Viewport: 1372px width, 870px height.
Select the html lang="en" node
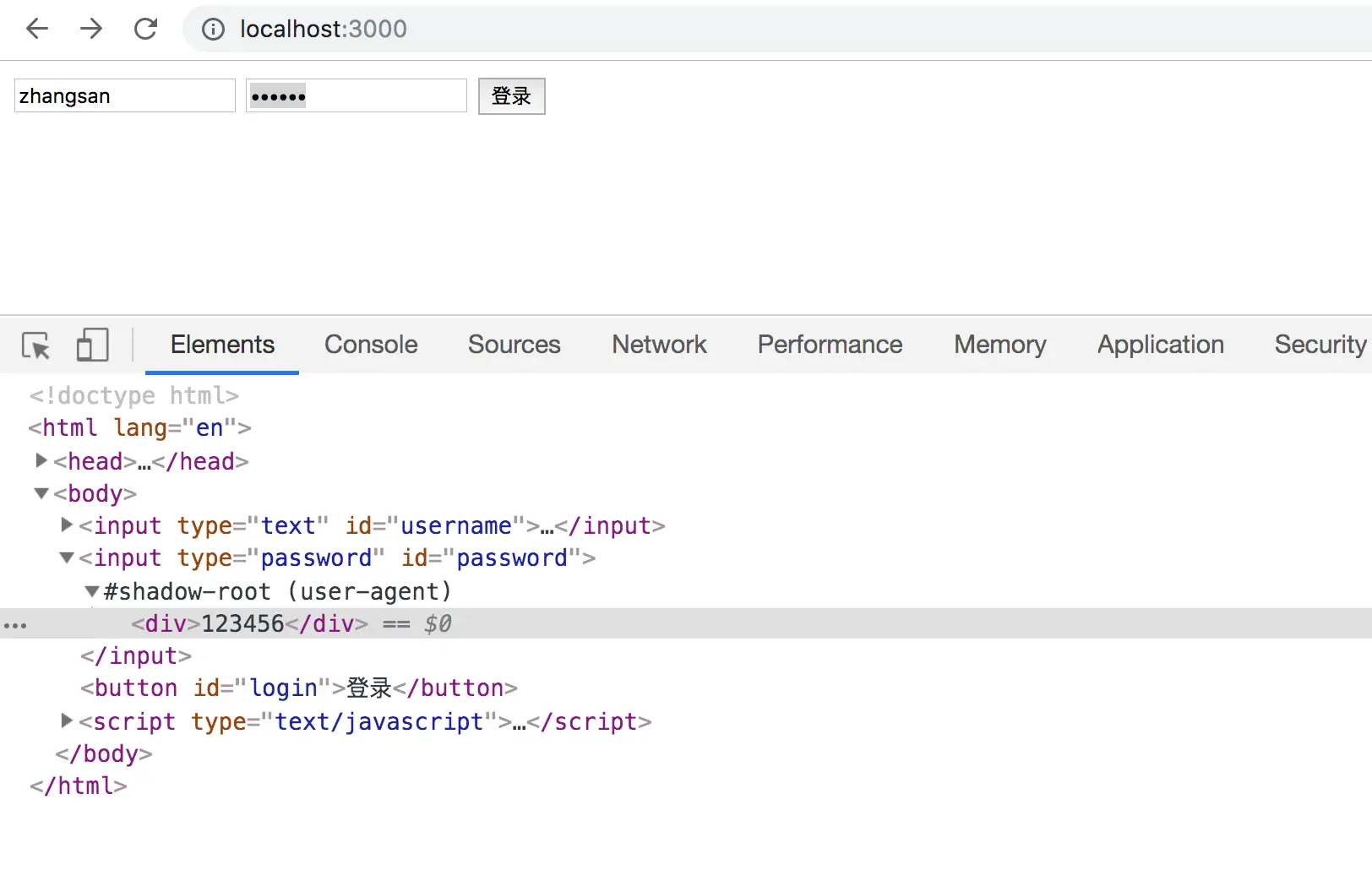pyautogui.click(x=140, y=427)
